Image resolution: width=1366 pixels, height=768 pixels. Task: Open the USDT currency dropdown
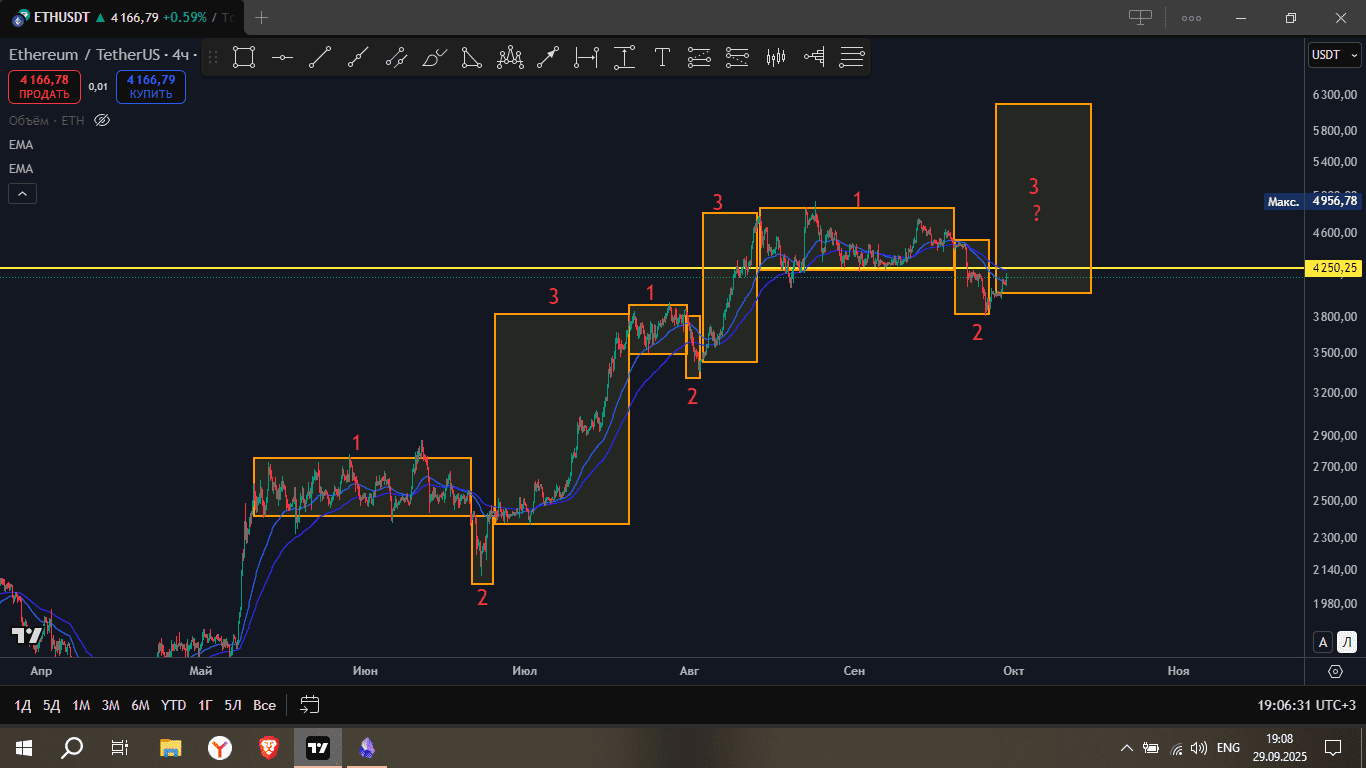point(1334,55)
